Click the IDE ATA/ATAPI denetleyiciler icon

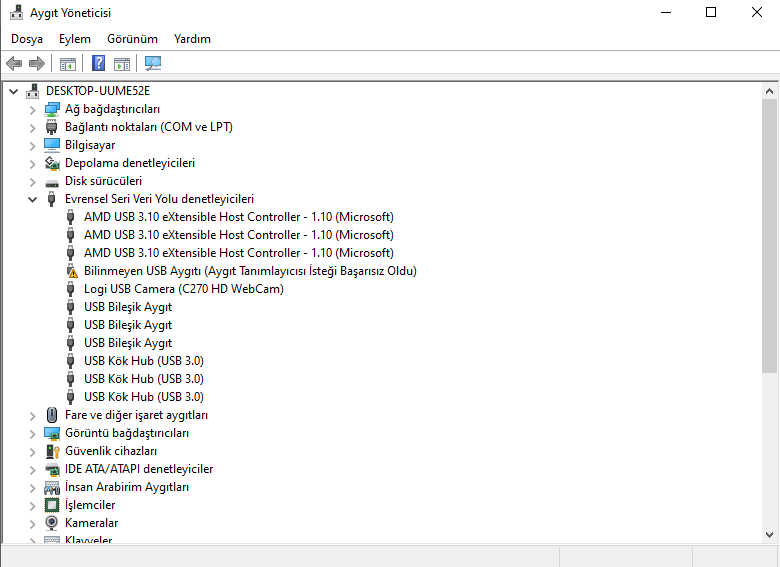point(52,469)
